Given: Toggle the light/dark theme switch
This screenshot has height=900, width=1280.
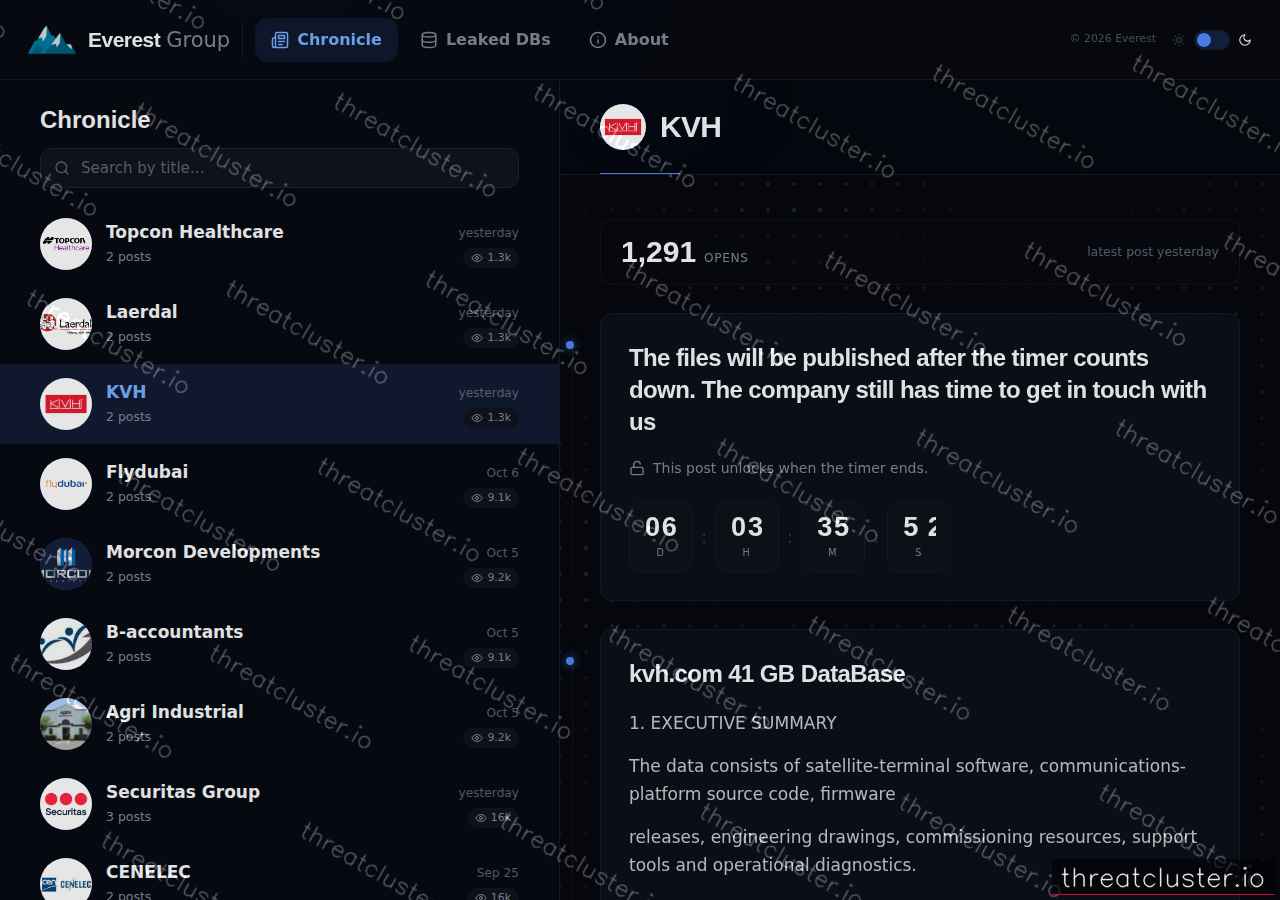Looking at the screenshot, I should (1211, 40).
